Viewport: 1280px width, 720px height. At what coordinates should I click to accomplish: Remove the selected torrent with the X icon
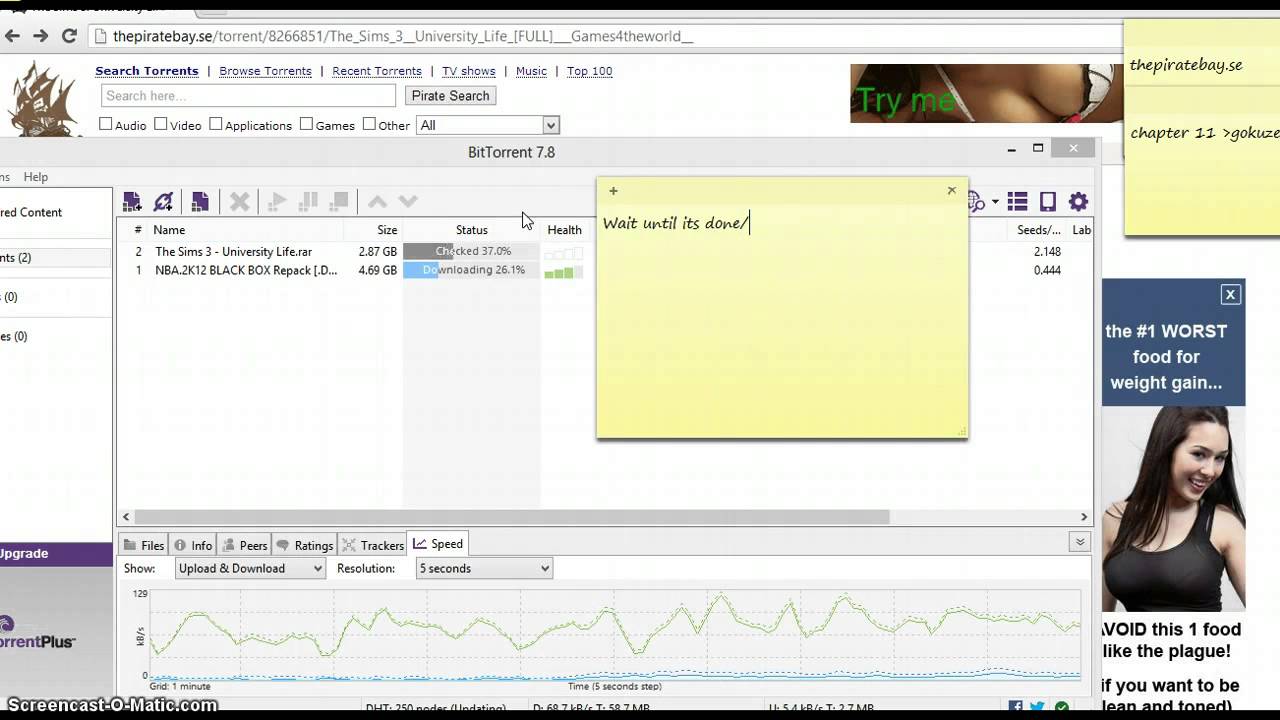pos(240,202)
